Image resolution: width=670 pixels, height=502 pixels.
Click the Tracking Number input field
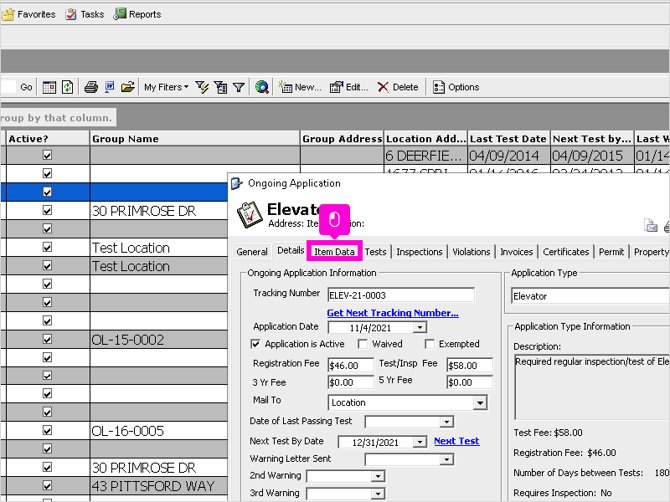point(401,295)
